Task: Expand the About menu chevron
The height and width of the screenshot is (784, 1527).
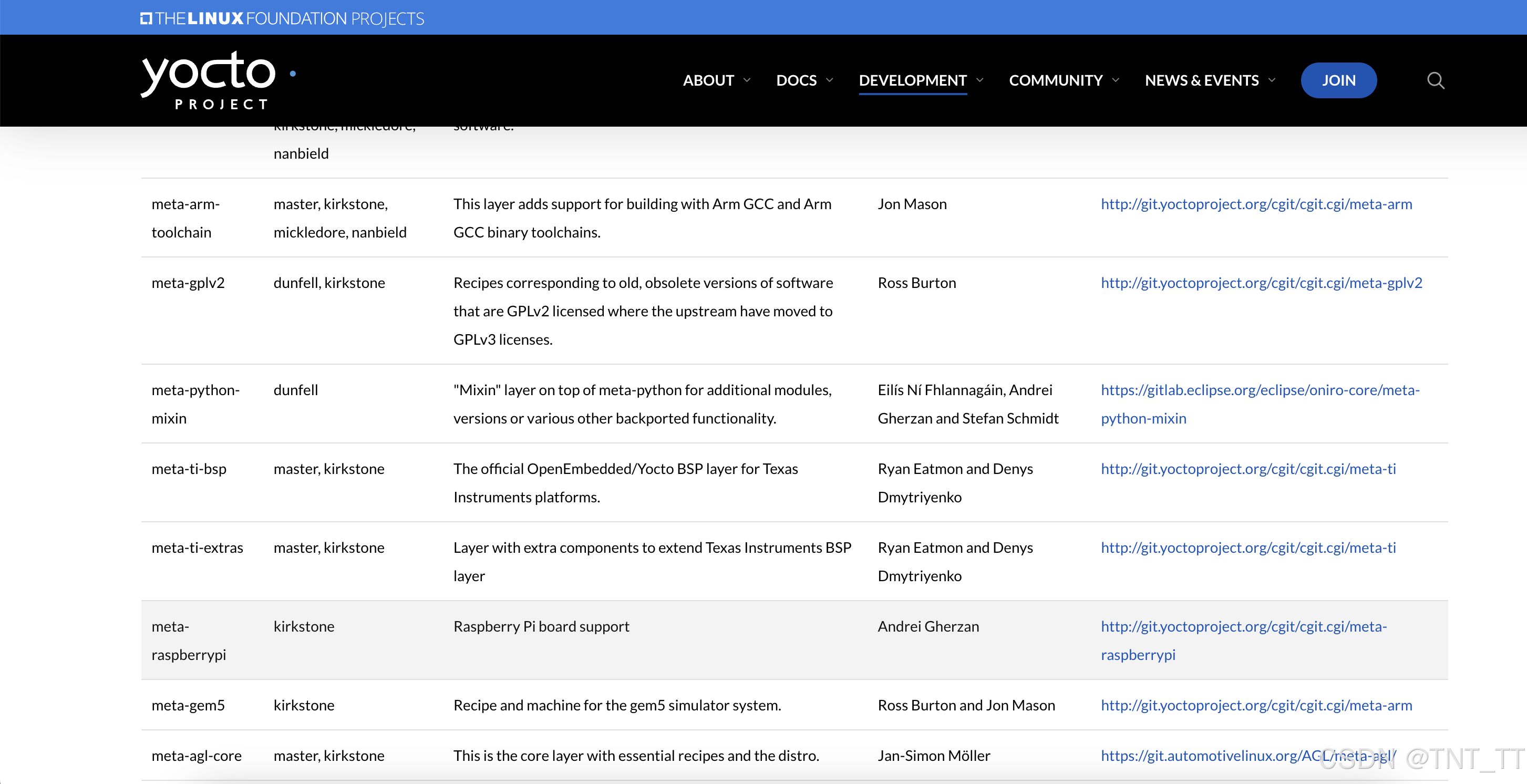Action: (x=747, y=80)
